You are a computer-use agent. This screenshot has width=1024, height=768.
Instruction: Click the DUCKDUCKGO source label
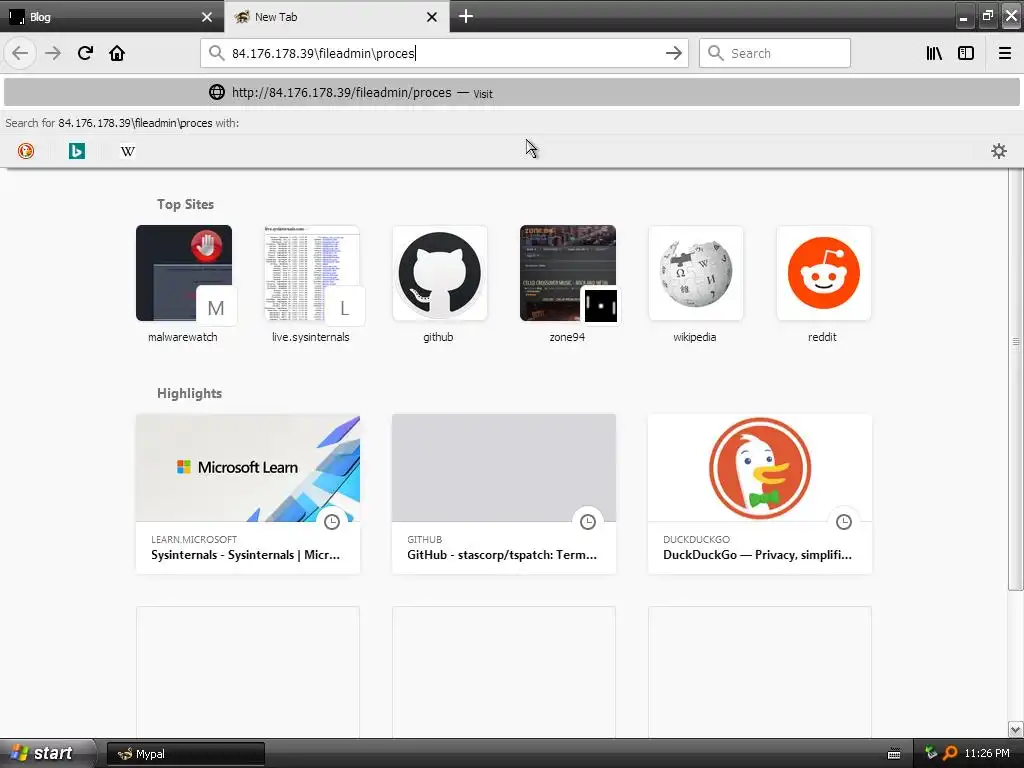(696, 539)
